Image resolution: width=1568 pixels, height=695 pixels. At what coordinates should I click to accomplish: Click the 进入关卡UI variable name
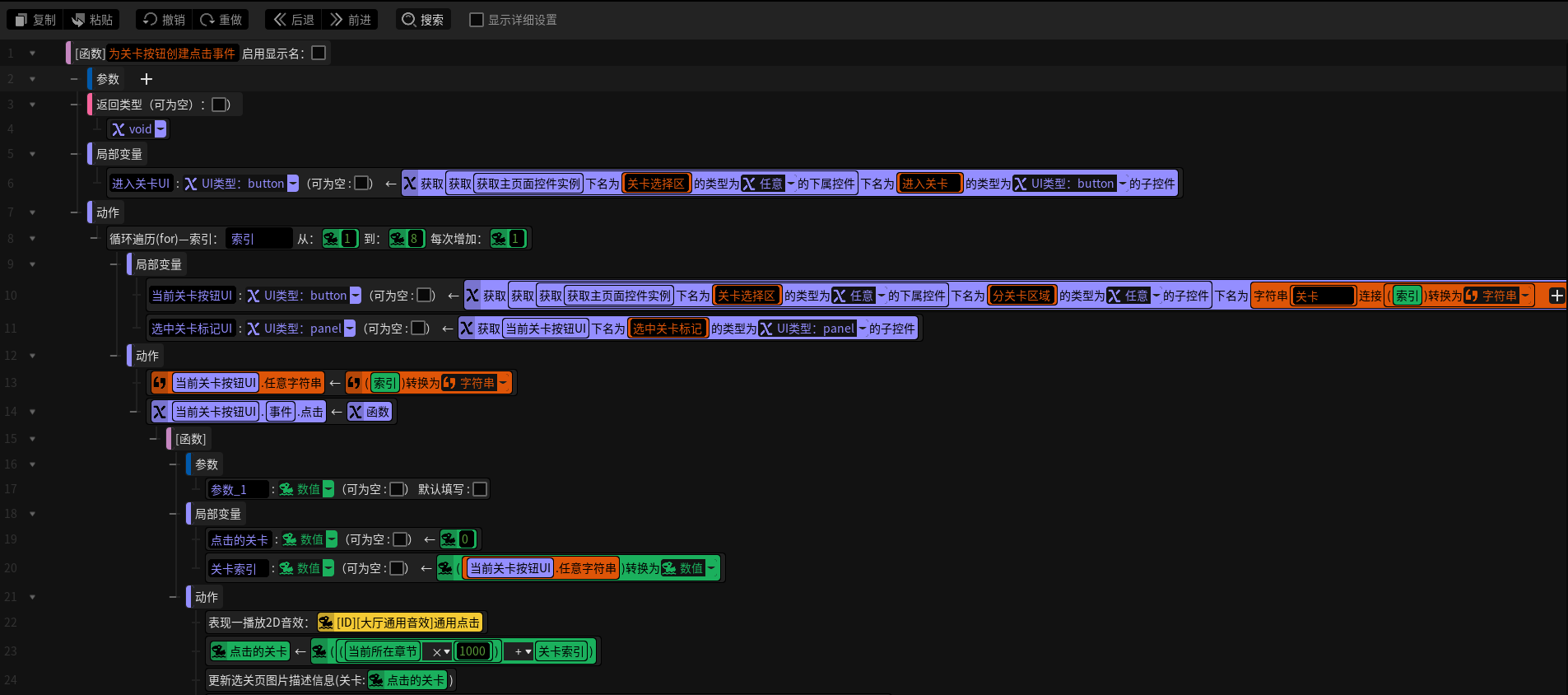(x=141, y=184)
